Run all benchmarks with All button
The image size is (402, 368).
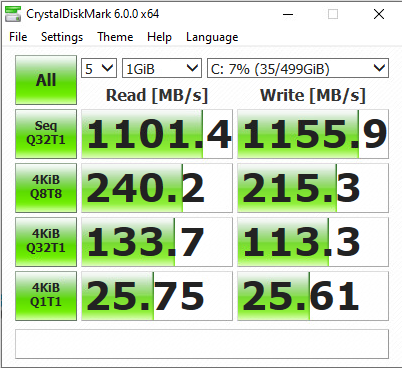(46, 80)
